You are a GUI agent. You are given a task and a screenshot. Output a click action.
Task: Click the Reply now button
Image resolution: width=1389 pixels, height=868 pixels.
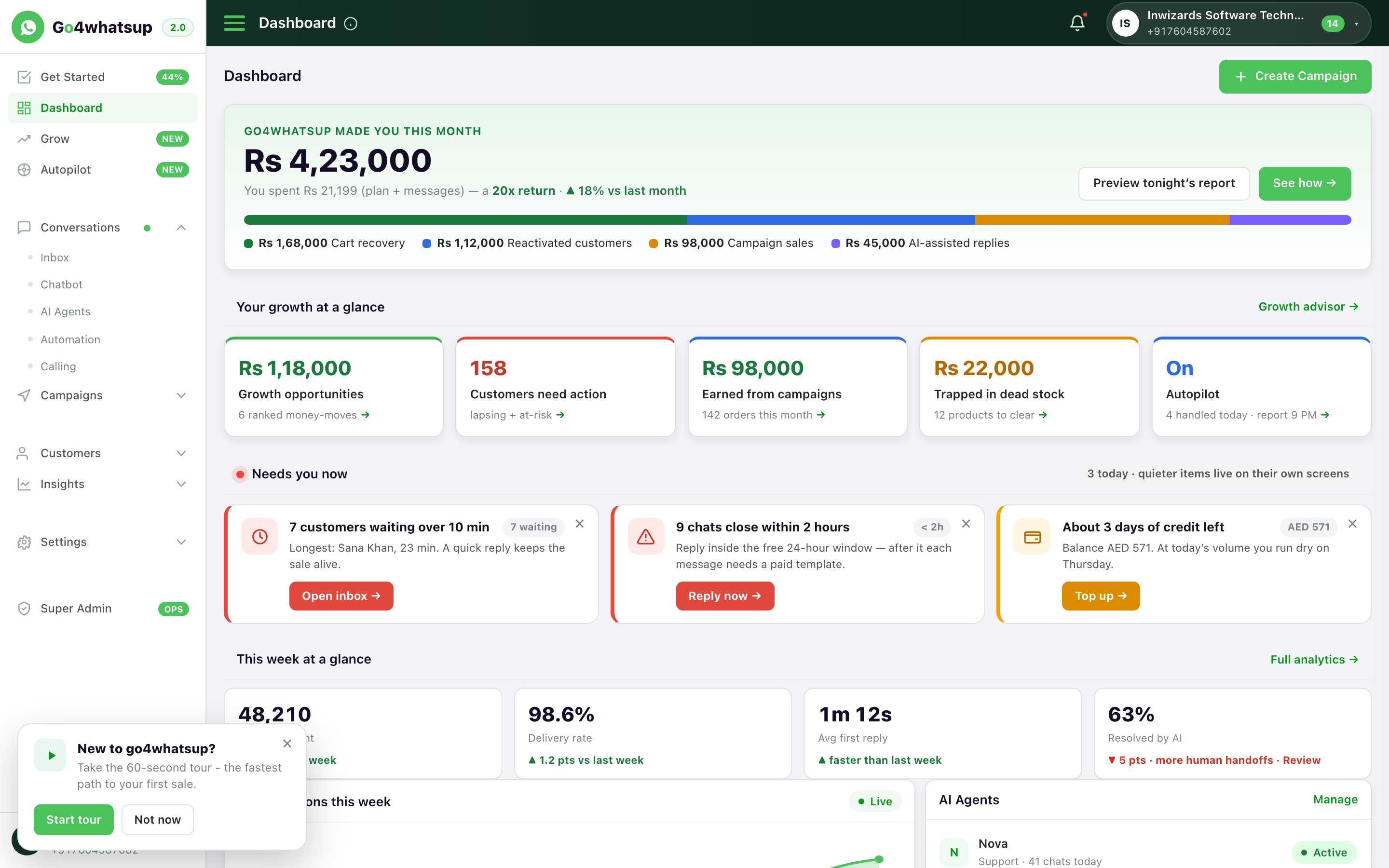point(724,596)
